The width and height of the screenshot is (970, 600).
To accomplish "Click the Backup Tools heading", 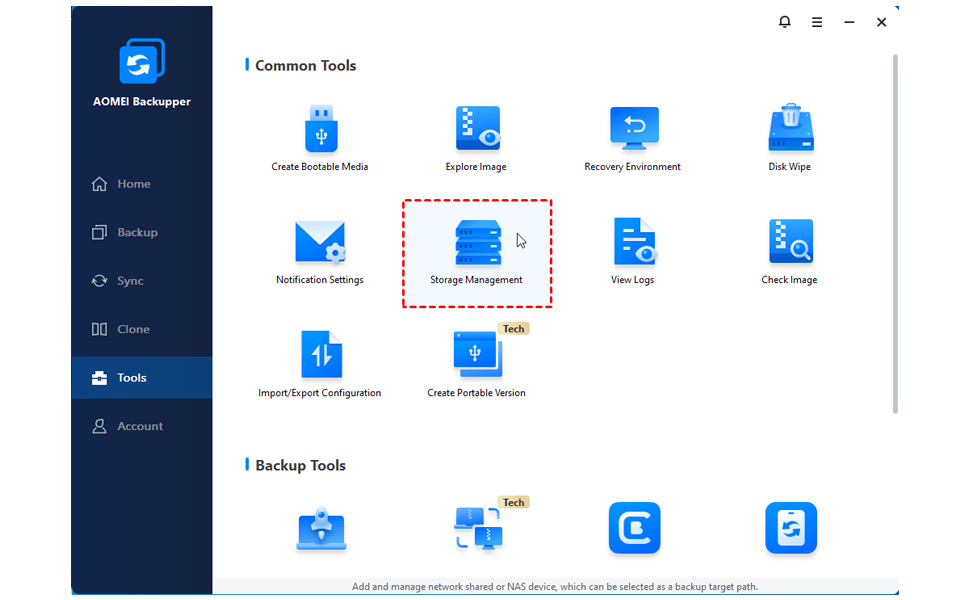I will click(300, 465).
